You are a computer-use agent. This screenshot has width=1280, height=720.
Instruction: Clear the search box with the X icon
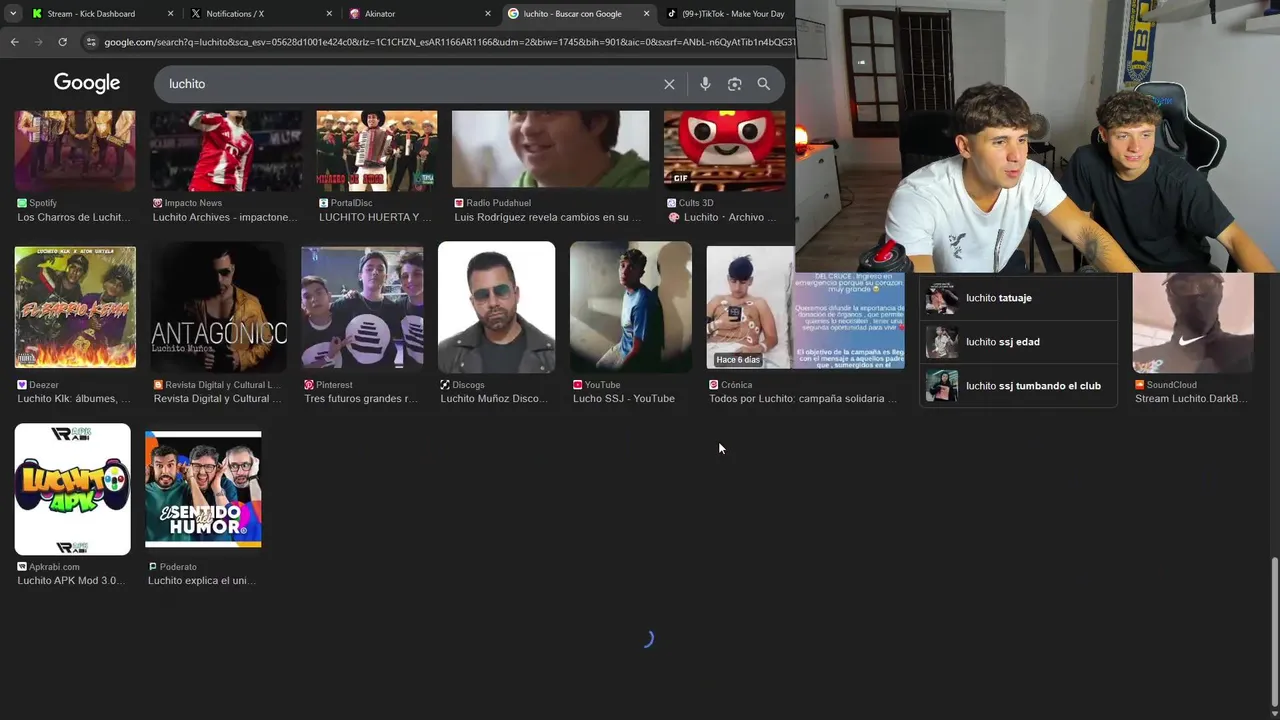tap(669, 84)
